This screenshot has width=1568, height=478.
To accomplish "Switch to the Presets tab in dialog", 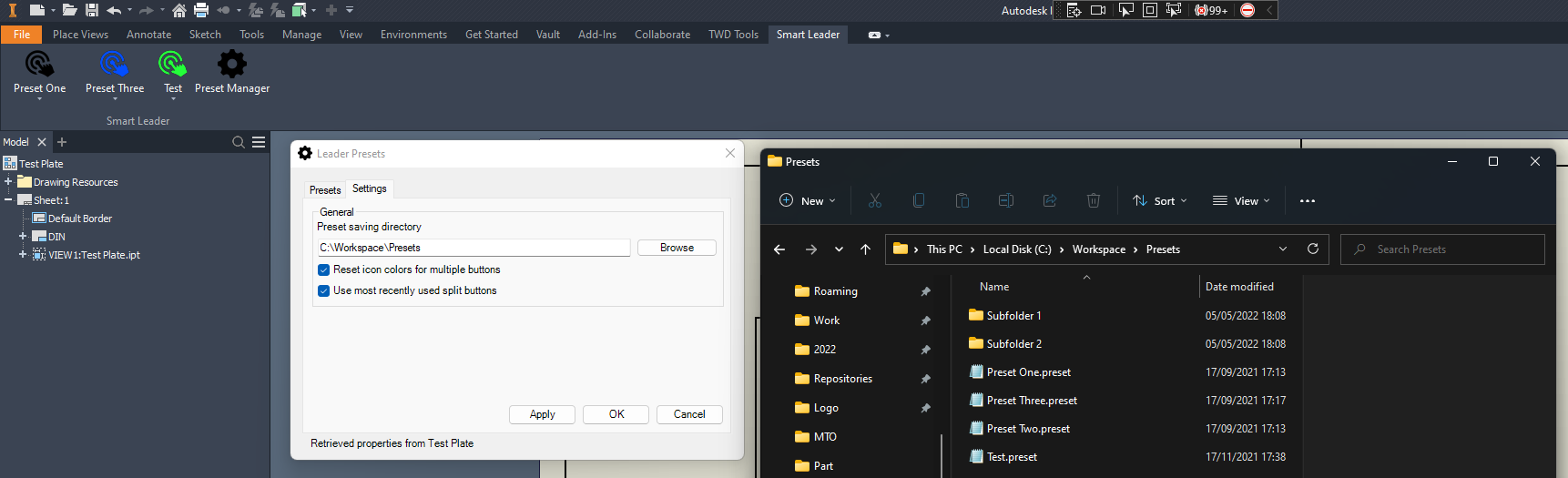I will point(325,190).
